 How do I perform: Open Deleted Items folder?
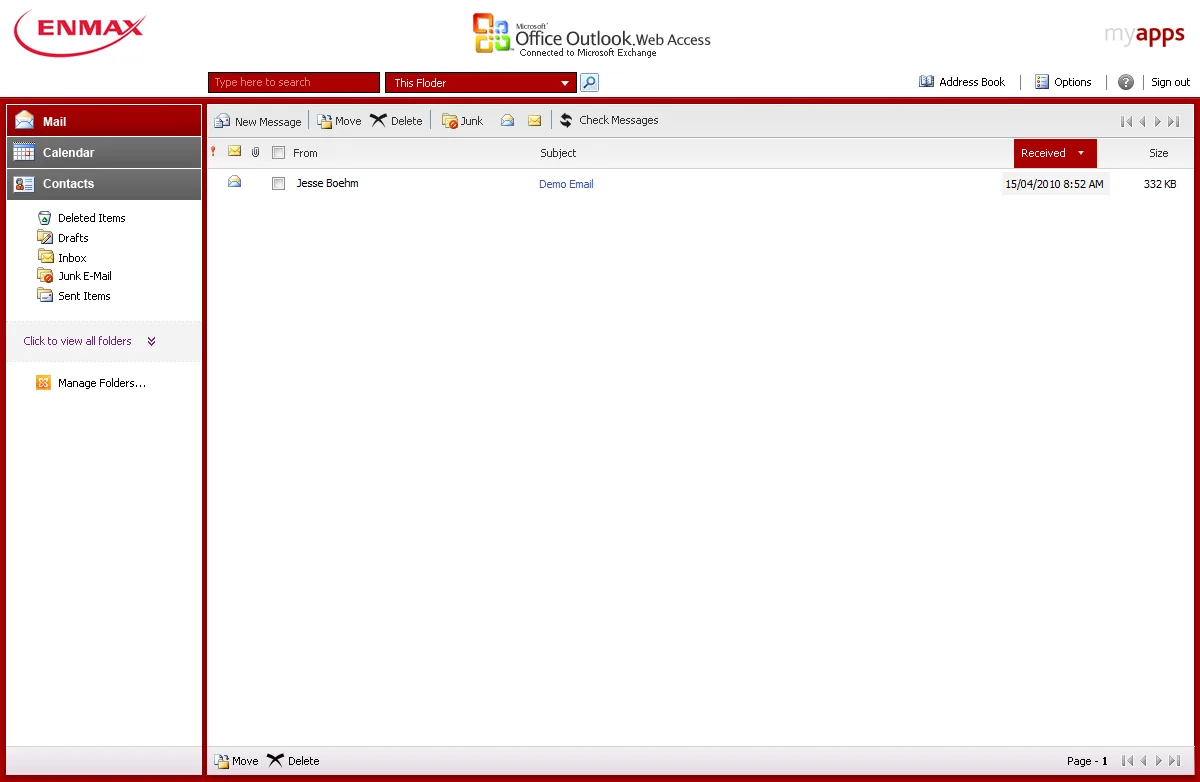81,218
